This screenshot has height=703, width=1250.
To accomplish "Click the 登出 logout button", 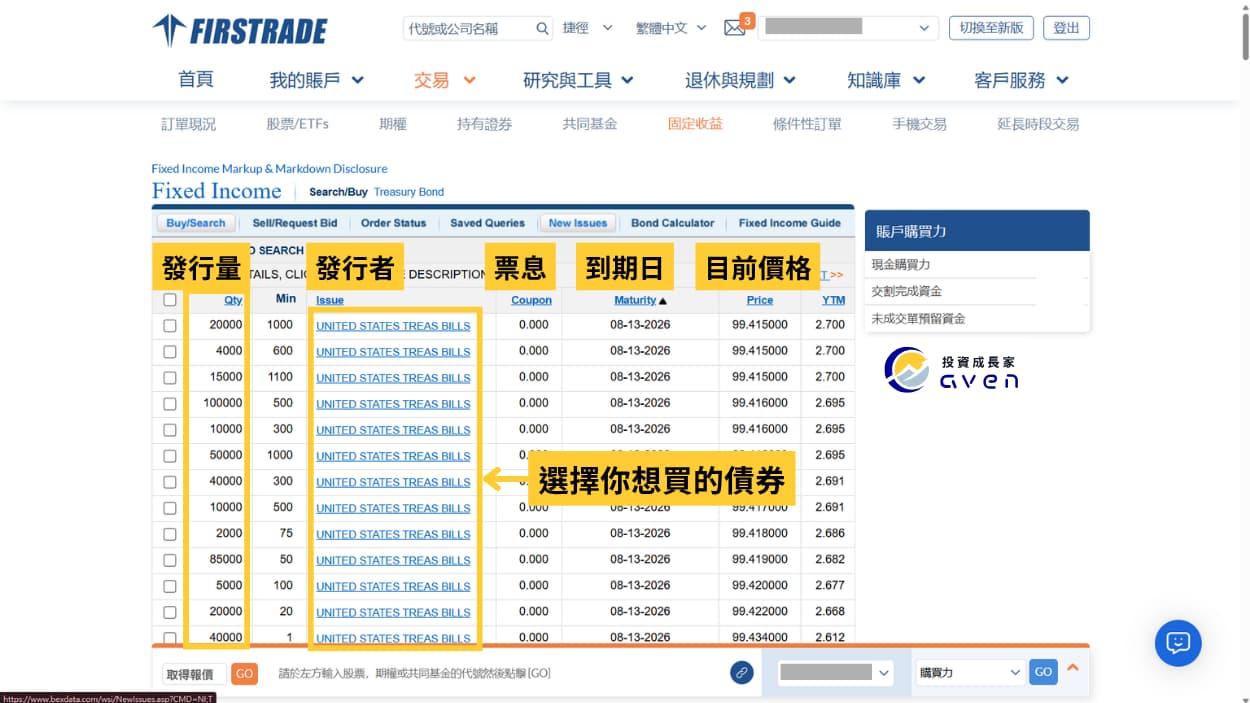I will tap(1066, 28).
